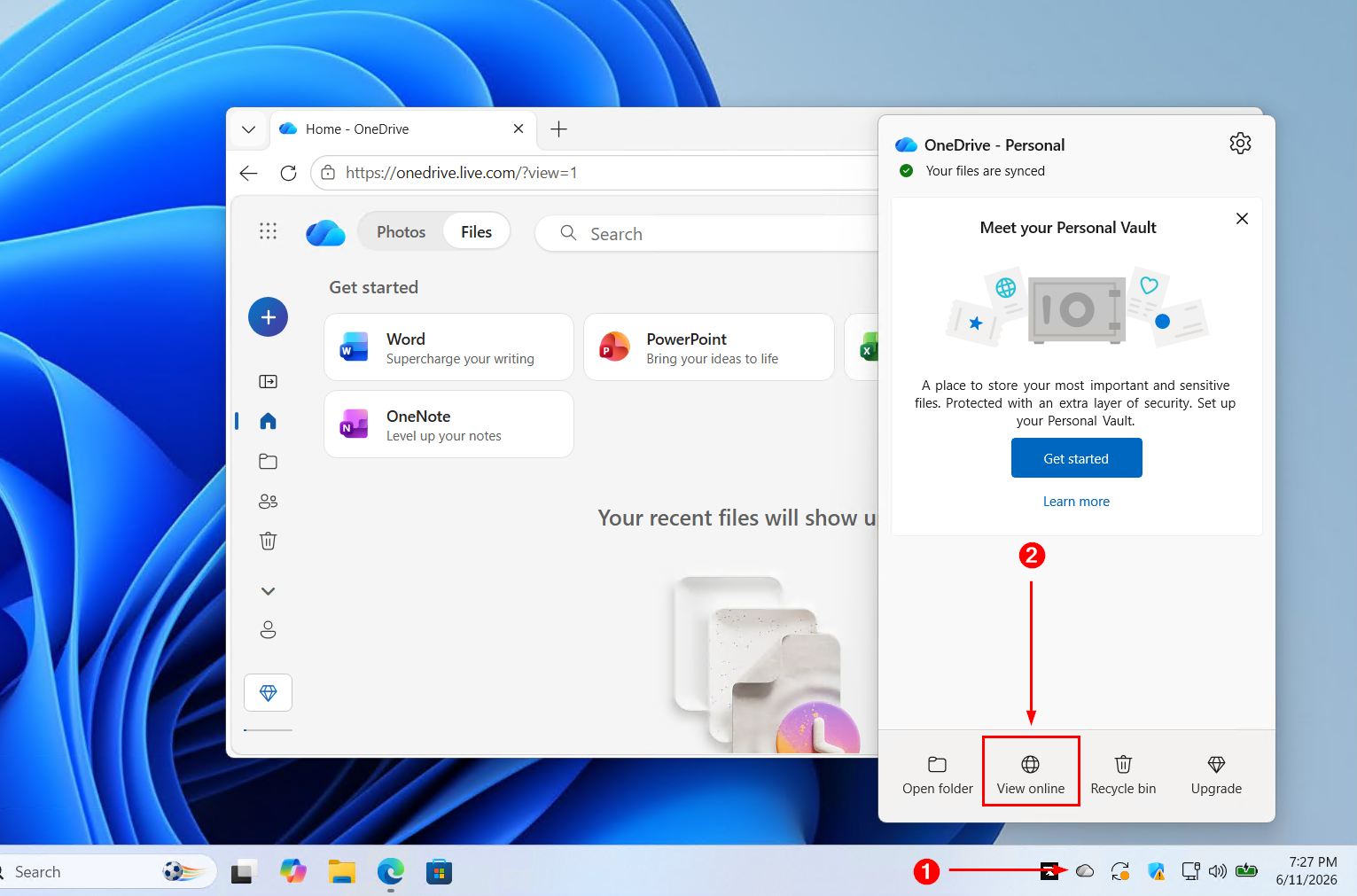Screen dimensions: 1357x896
Task: Click the search magnifier icon
Action: (568, 233)
